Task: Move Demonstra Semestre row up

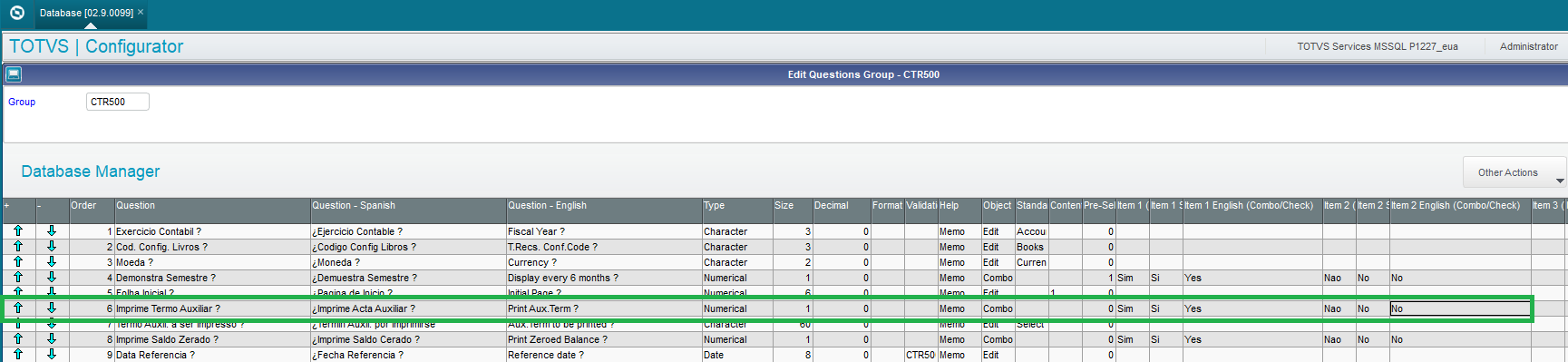Action: tap(18, 278)
